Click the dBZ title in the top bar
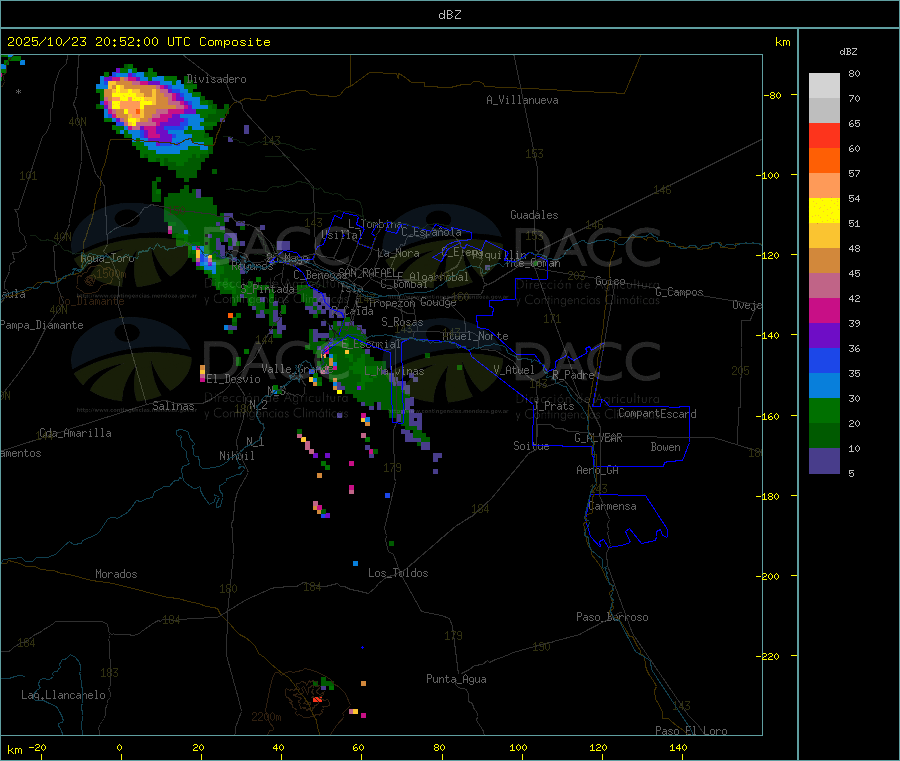The height and width of the screenshot is (761, 900). coord(449,15)
